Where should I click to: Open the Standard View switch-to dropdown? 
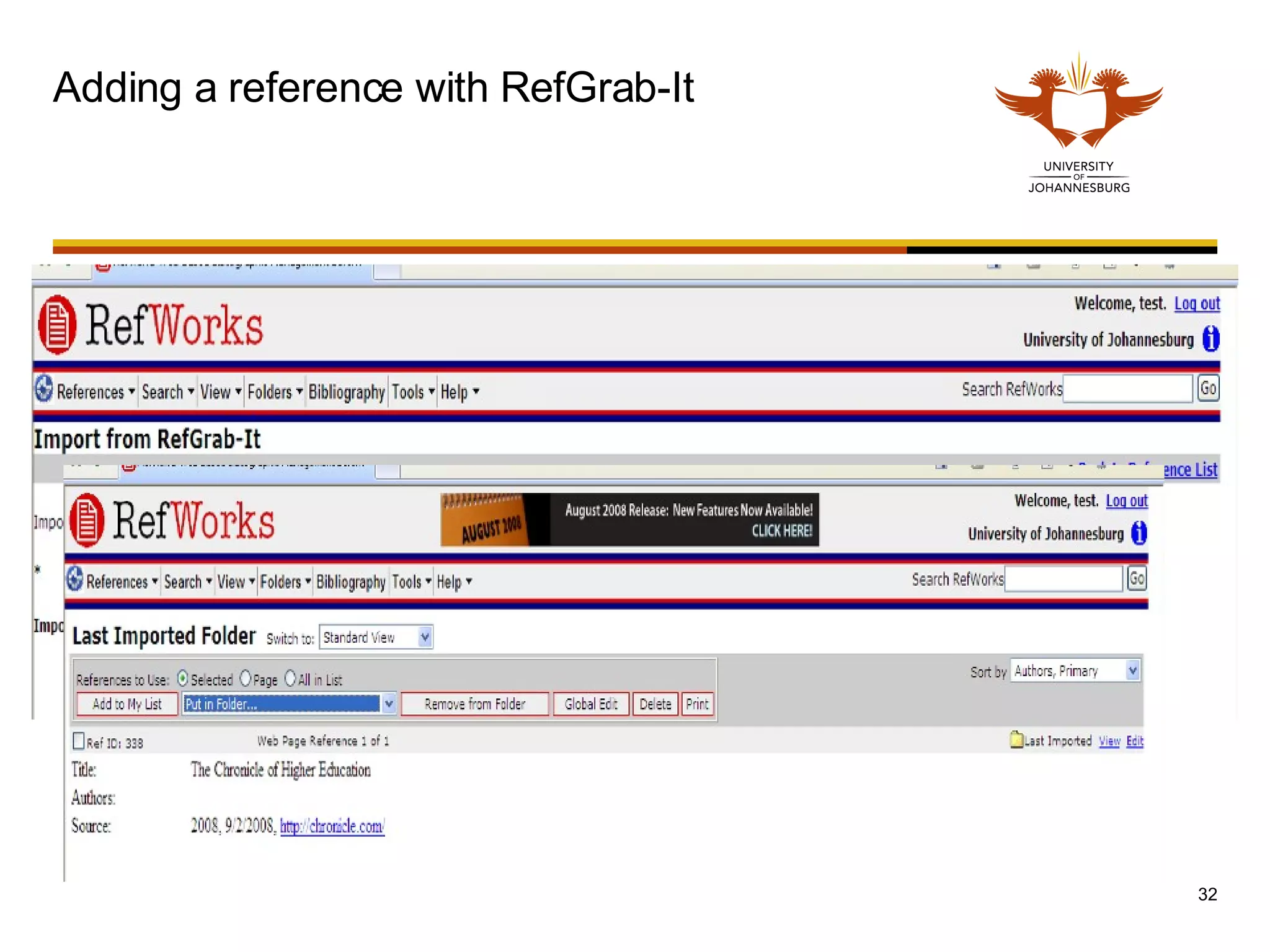(376, 637)
